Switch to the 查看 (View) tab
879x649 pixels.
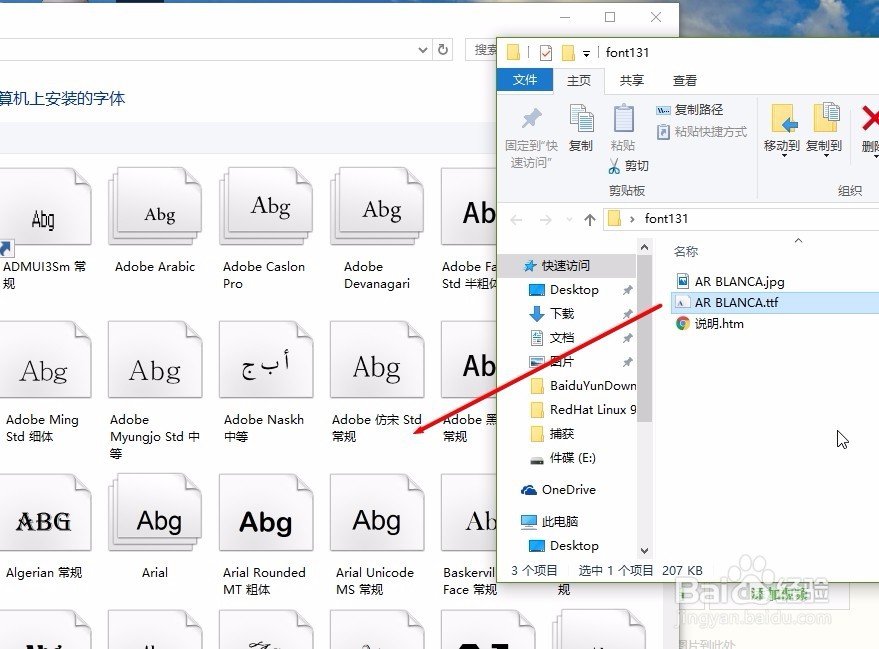(684, 81)
